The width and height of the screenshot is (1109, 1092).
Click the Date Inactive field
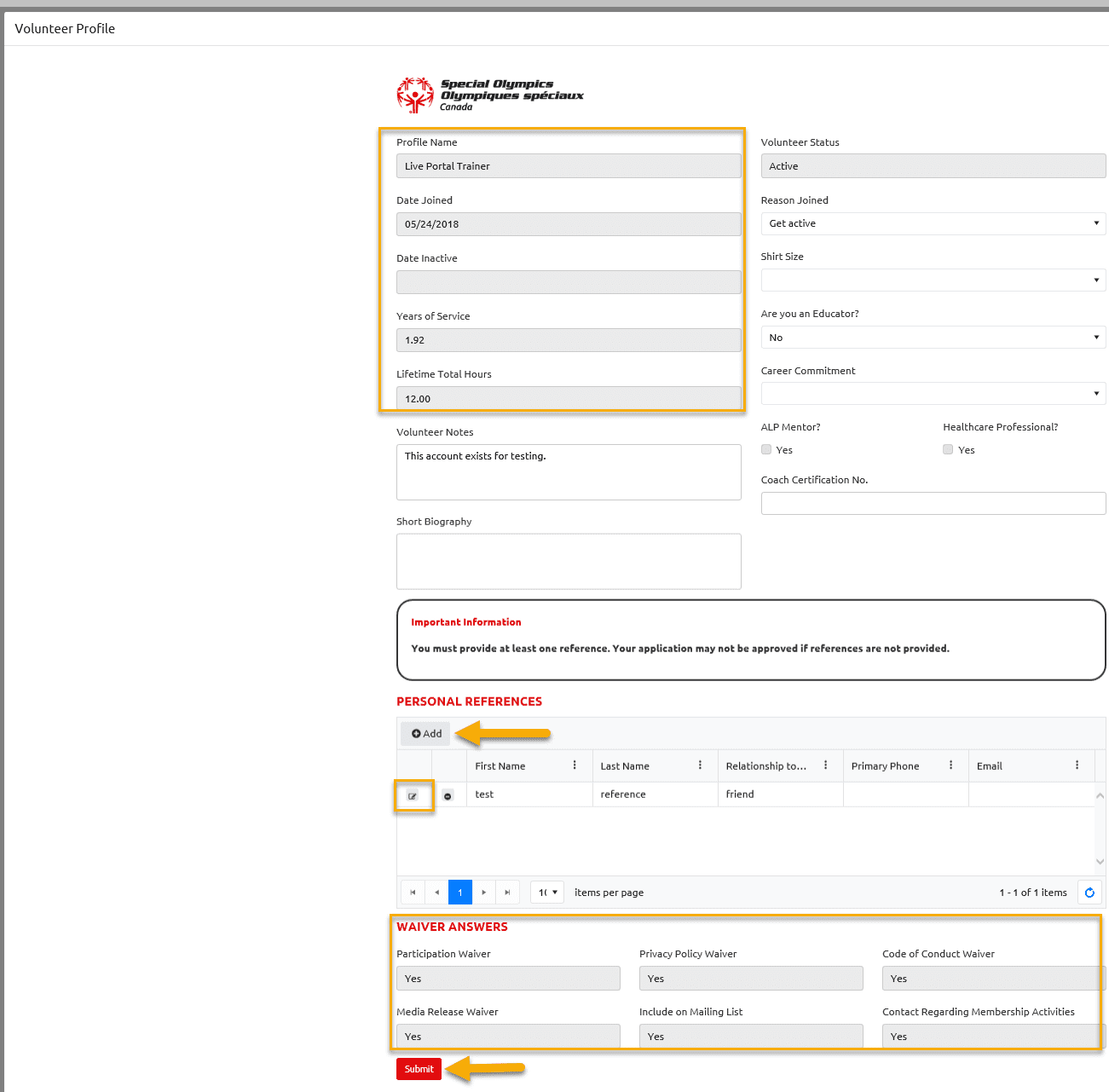tap(569, 282)
